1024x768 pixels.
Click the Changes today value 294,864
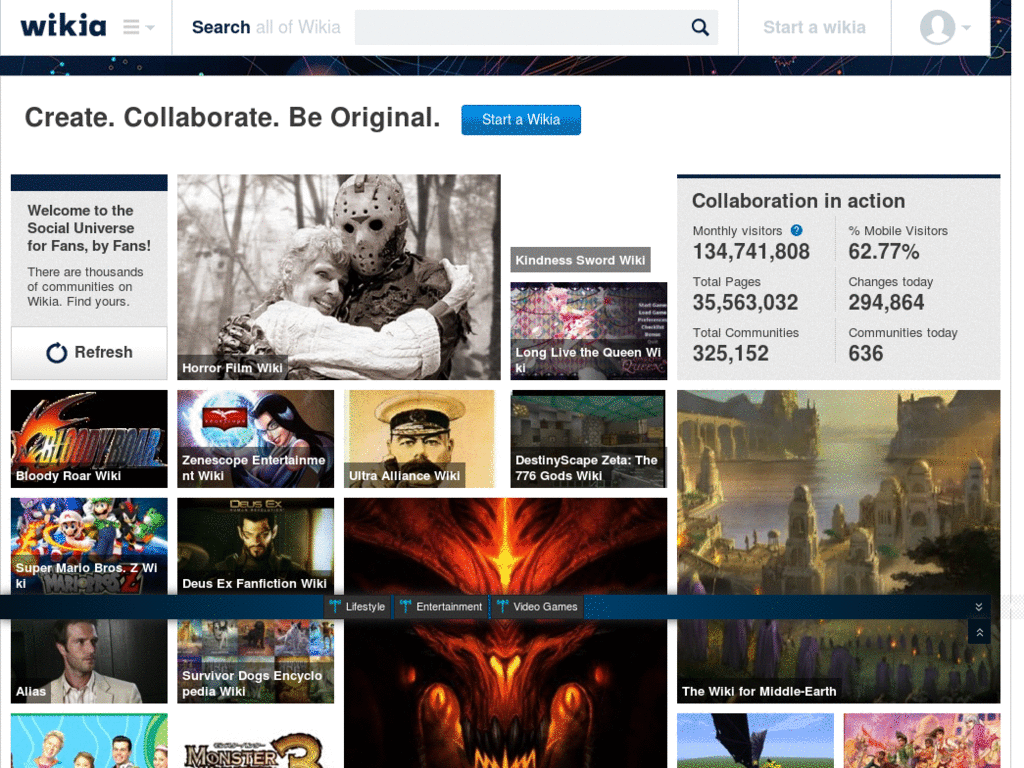tap(886, 302)
